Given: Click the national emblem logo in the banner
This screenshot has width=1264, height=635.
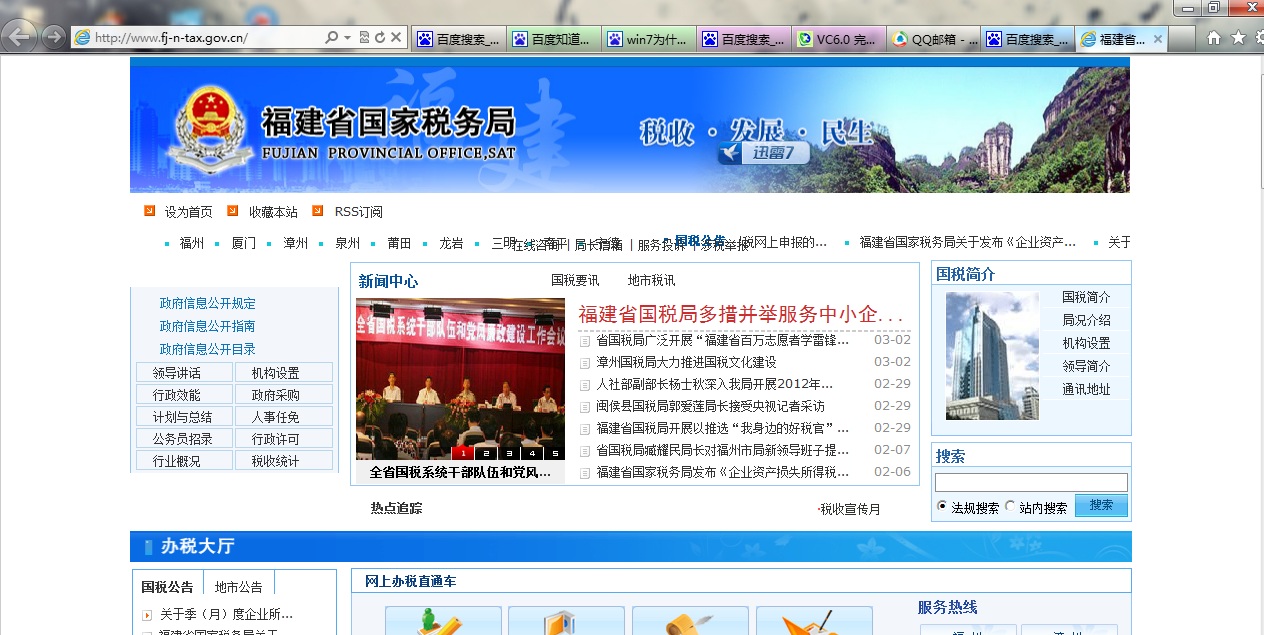Looking at the screenshot, I should coord(209,127).
